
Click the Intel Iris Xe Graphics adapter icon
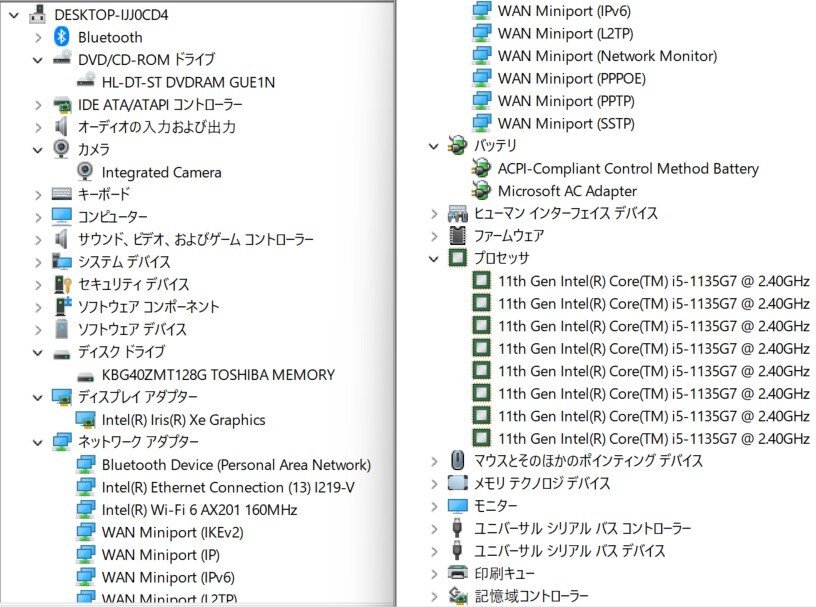[85, 419]
